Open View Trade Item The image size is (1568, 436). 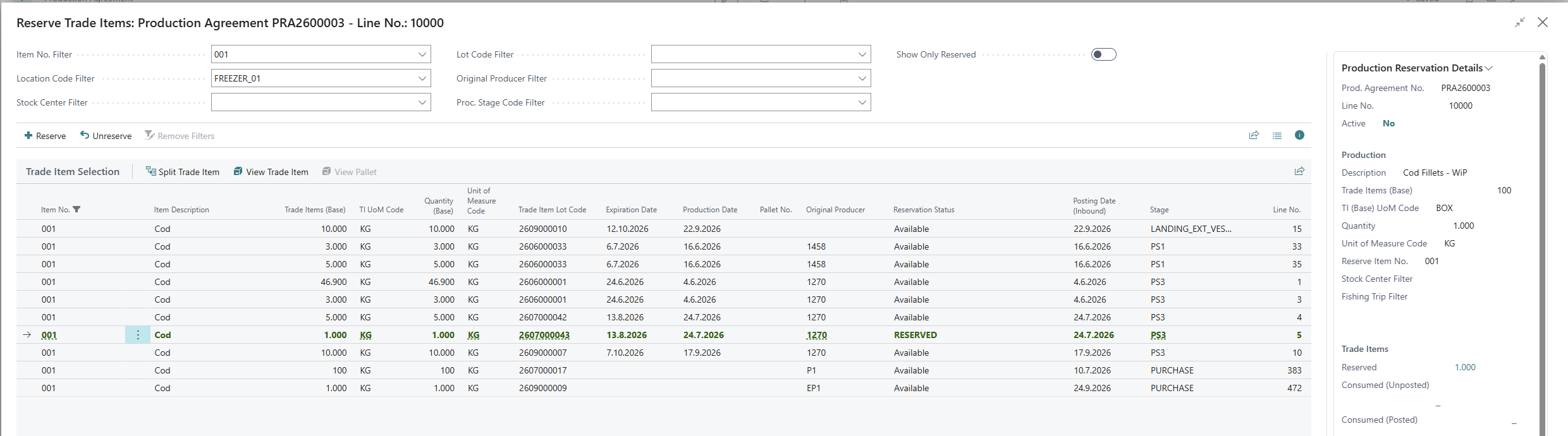271,172
